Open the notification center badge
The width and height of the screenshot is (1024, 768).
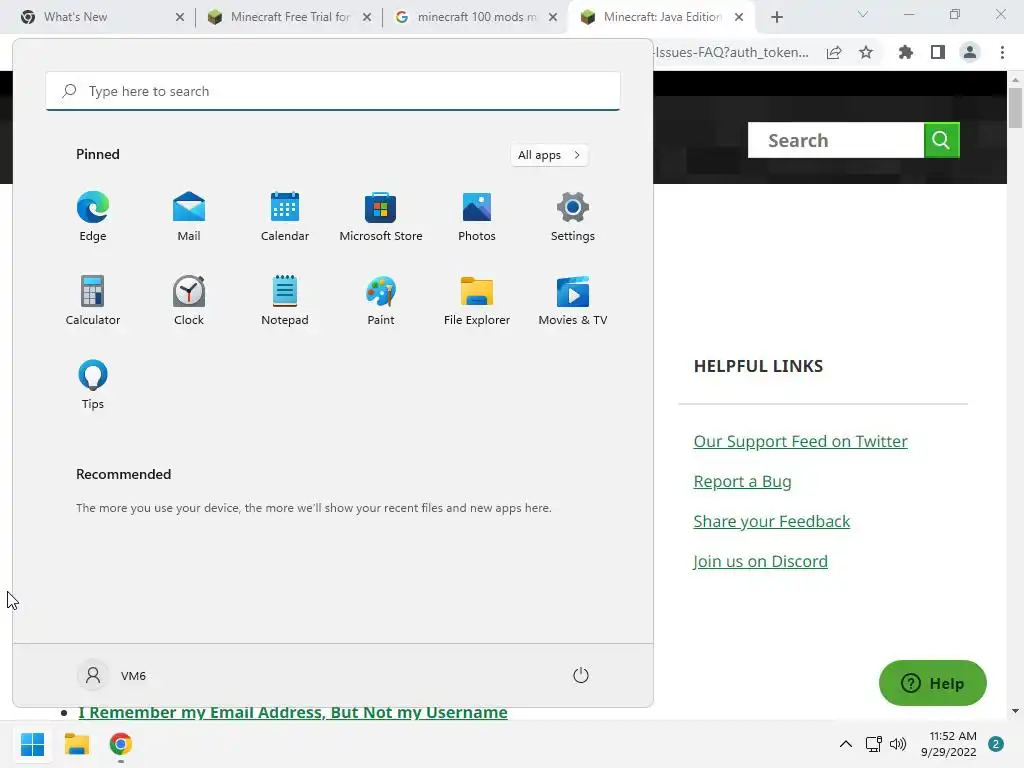pyautogui.click(x=996, y=744)
